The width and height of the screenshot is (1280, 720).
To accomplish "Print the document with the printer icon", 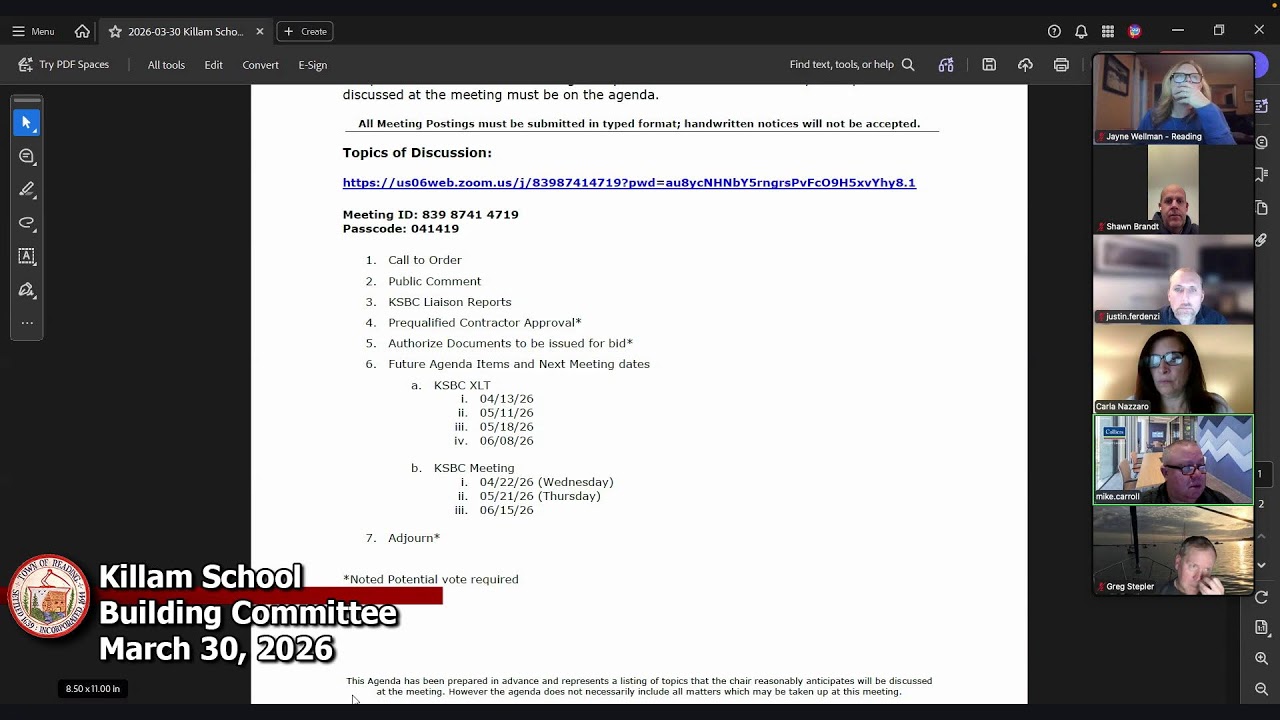I will click(x=1061, y=64).
